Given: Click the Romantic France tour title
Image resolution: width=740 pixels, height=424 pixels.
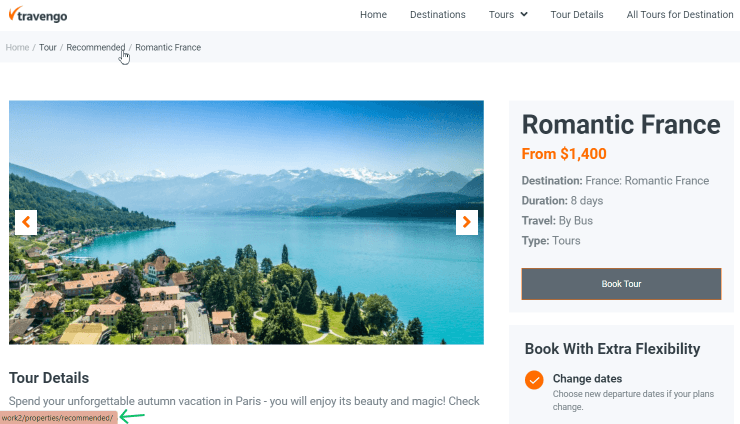Looking at the screenshot, I should pyautogui.click(x=621, y=125).
